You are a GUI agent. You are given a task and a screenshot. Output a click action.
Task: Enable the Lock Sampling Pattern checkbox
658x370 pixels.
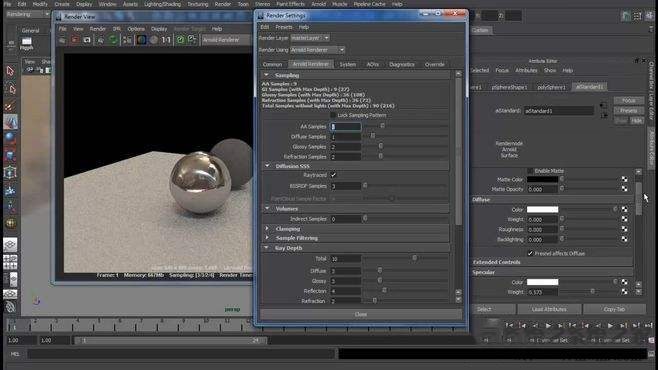[x=333, y=115]
